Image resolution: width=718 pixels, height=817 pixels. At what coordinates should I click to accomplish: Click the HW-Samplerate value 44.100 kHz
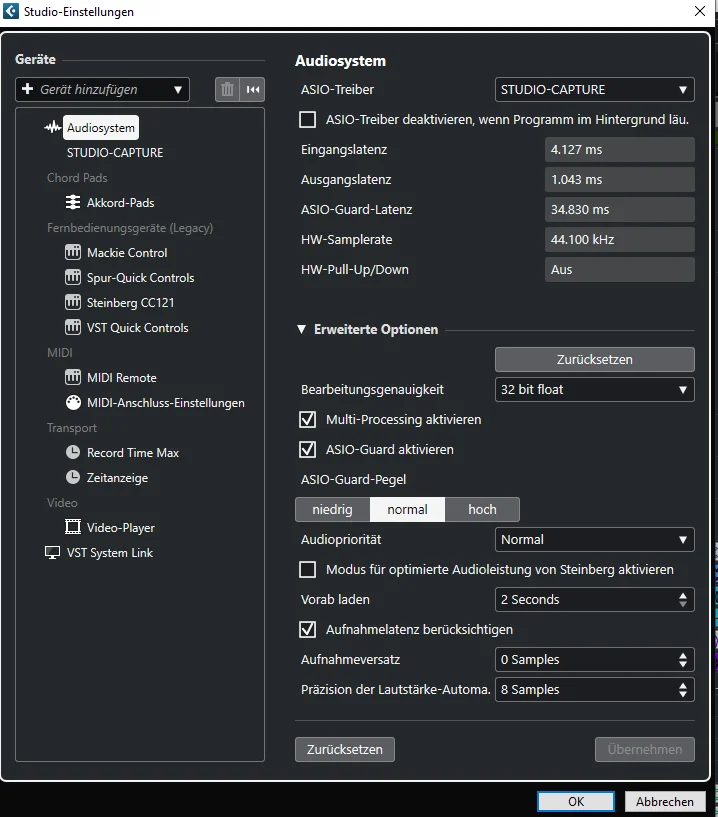pyautogui.click(x=620, y=240)
